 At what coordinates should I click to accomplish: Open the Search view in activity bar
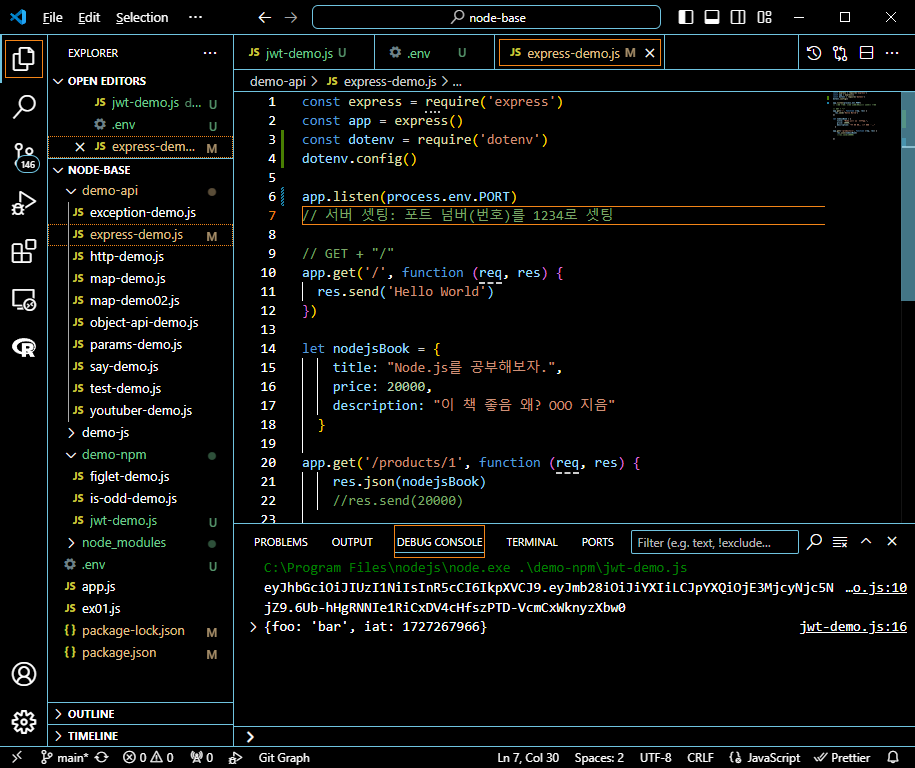(x=24, y=106)
